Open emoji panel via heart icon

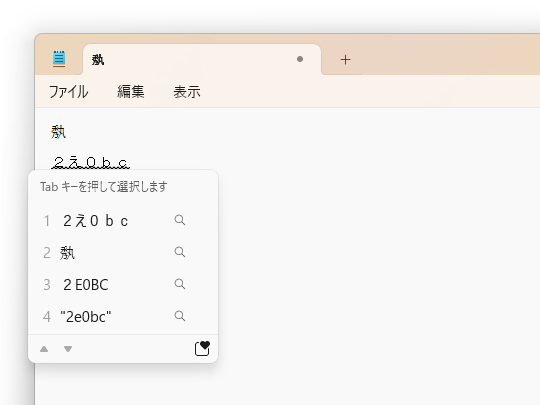click(x=202, y=348)
